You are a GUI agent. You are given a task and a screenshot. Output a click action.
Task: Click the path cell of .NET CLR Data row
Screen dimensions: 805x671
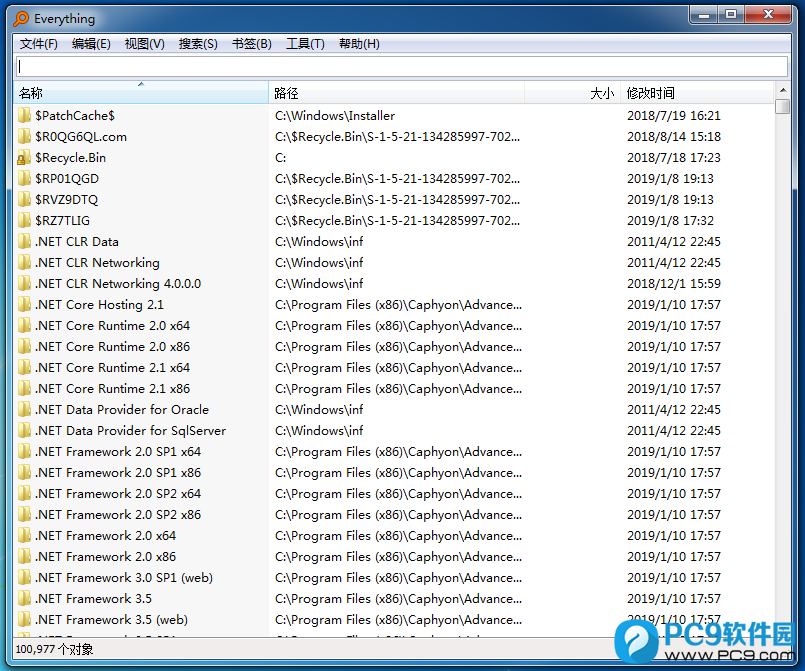pos(319,242)
